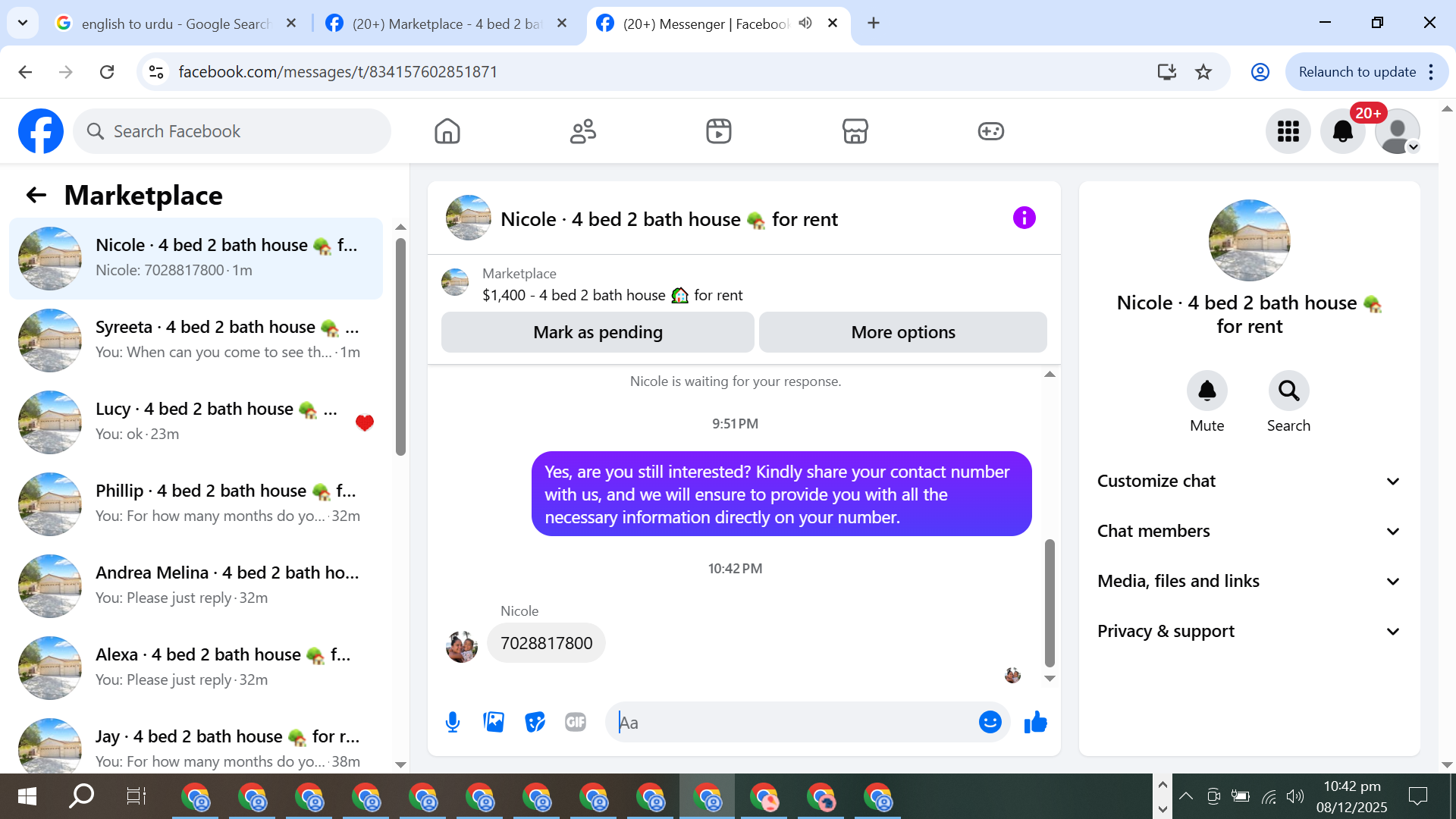Open Lucy's conversation in the list
Image resolution: width=1456 pixels, height=819 pixels.
[196, 422]
